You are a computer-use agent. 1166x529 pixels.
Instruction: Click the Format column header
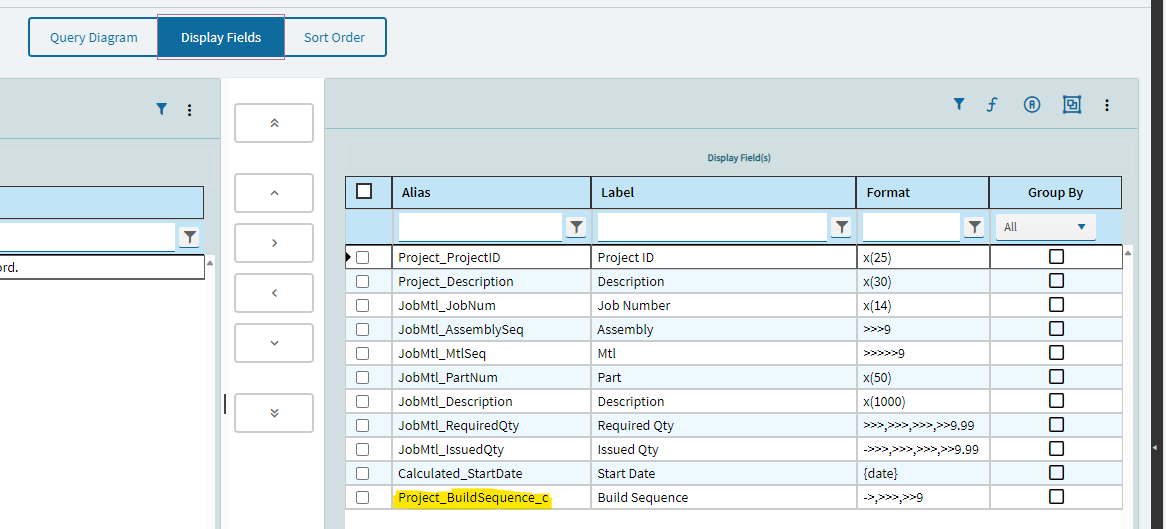(x=923, y=192)
